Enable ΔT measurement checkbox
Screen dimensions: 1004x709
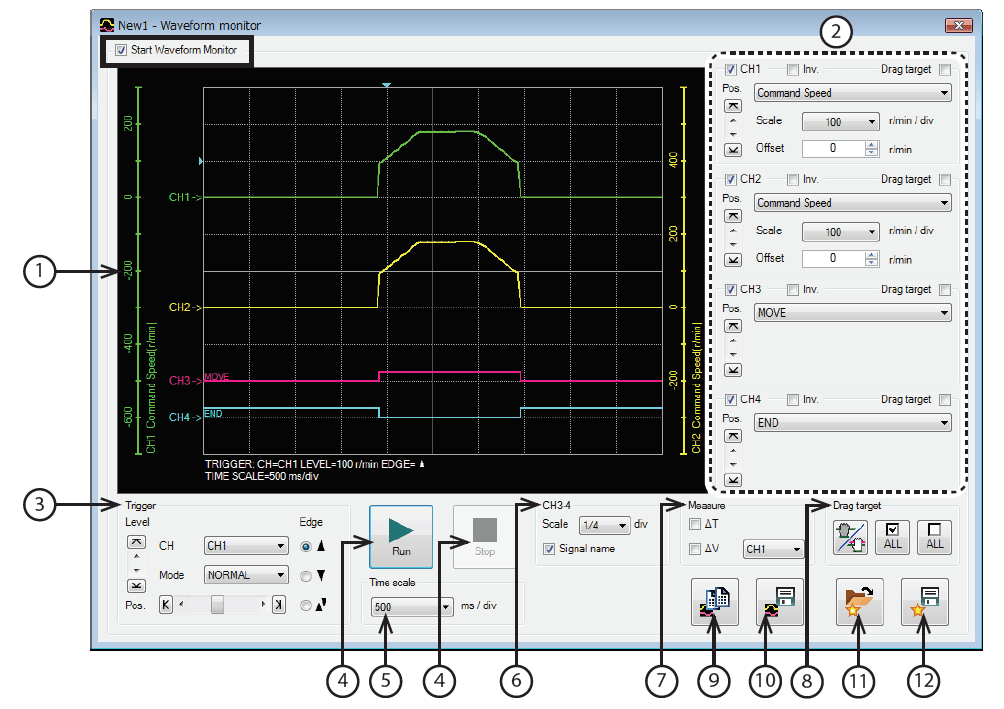coord(695,525)
